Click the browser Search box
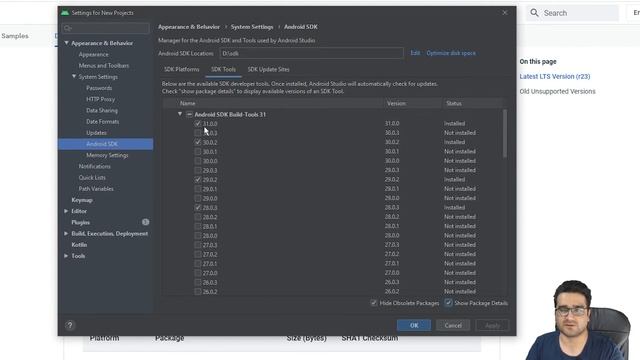Viewport: 640px width, 360px height. [572, 13]
